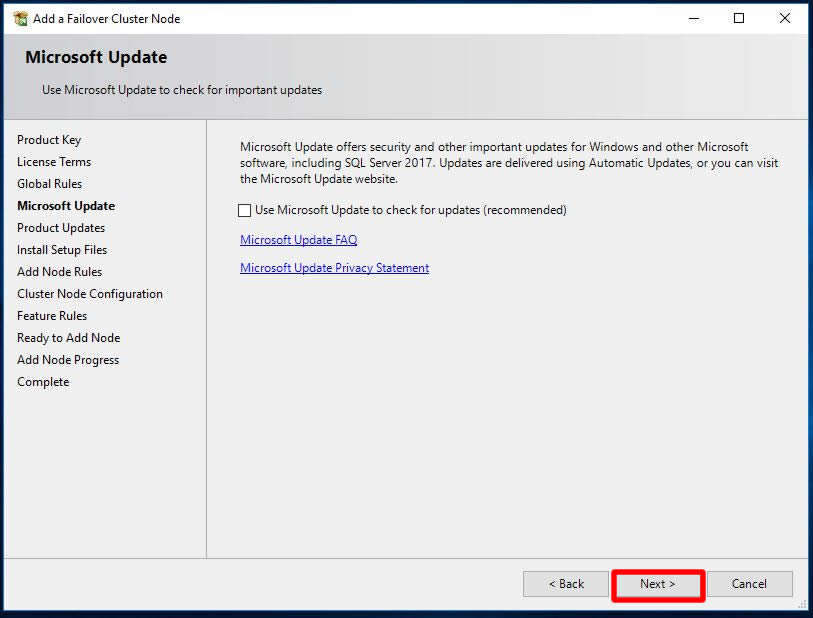Enable Use Microsoft Update checkbox

click(x=245, y=211)
